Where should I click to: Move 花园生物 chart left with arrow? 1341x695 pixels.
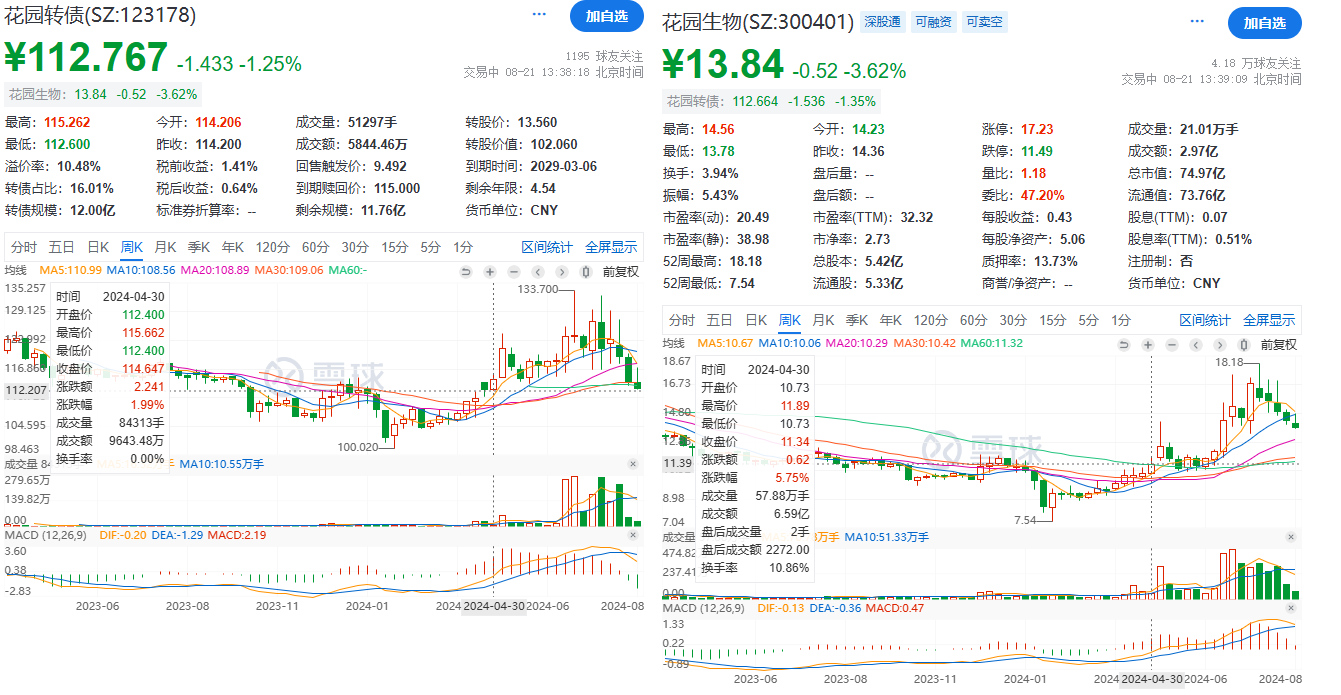tap(1196, 345)
